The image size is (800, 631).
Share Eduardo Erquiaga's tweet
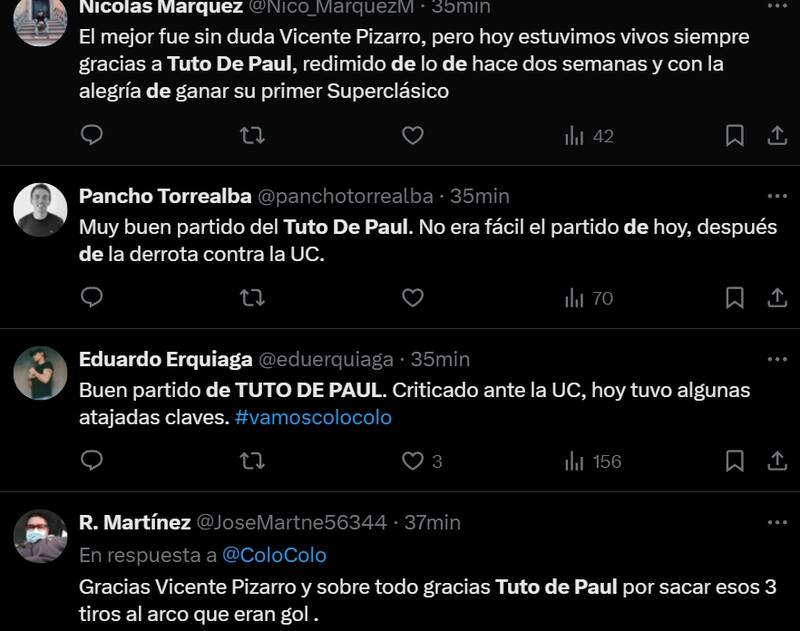(777, 461)
